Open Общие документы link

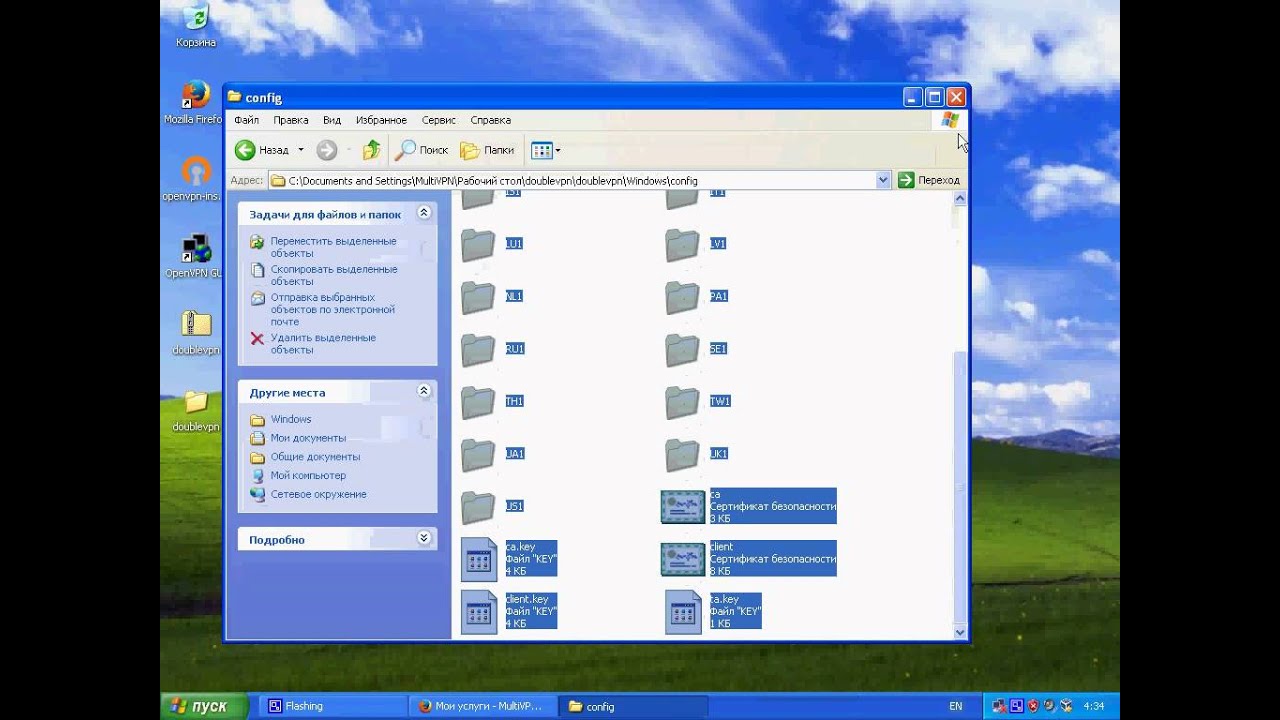click(x=315, y=457)
